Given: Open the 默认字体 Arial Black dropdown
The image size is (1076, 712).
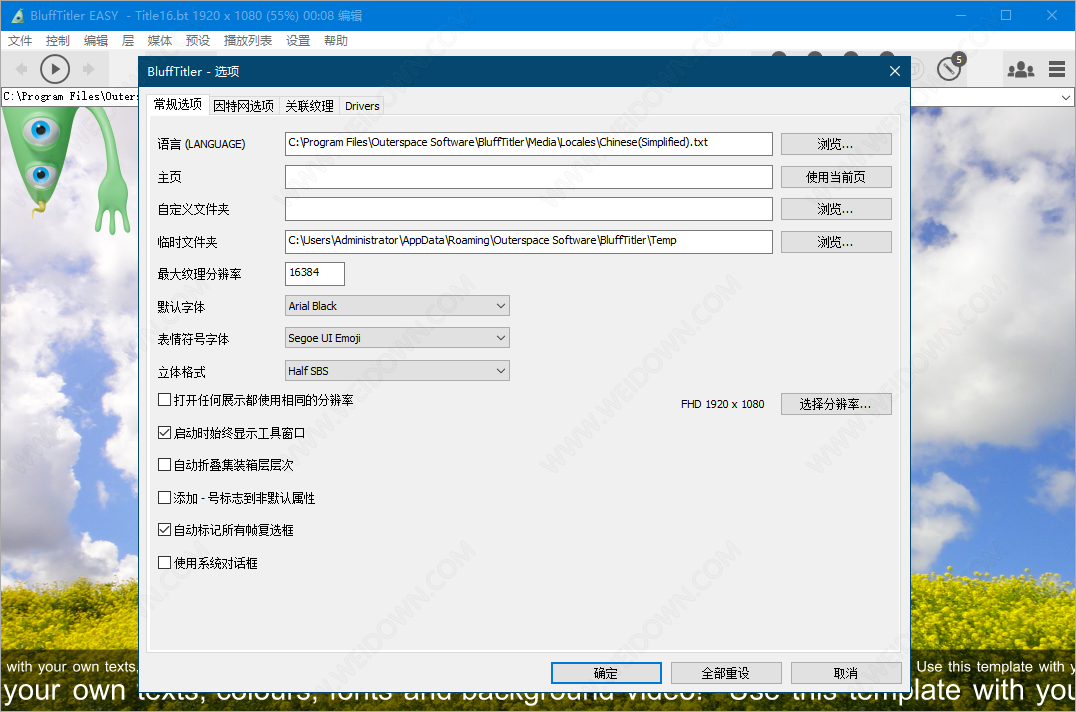Looking at the screenshot, I should [397, 306].
